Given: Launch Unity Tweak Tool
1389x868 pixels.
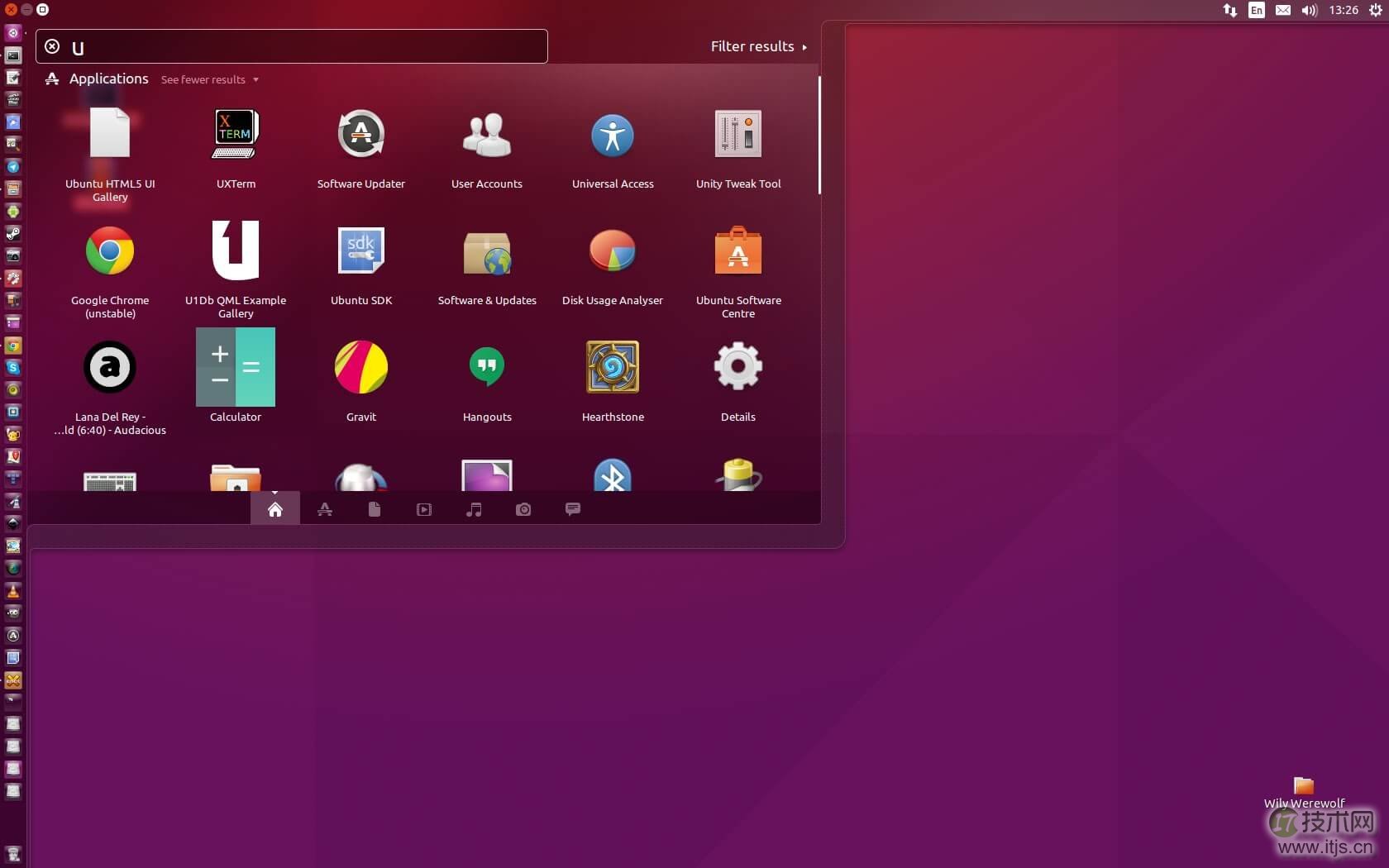Looking at the screenshot, I should pyautogui.click(x=738, y=149).
